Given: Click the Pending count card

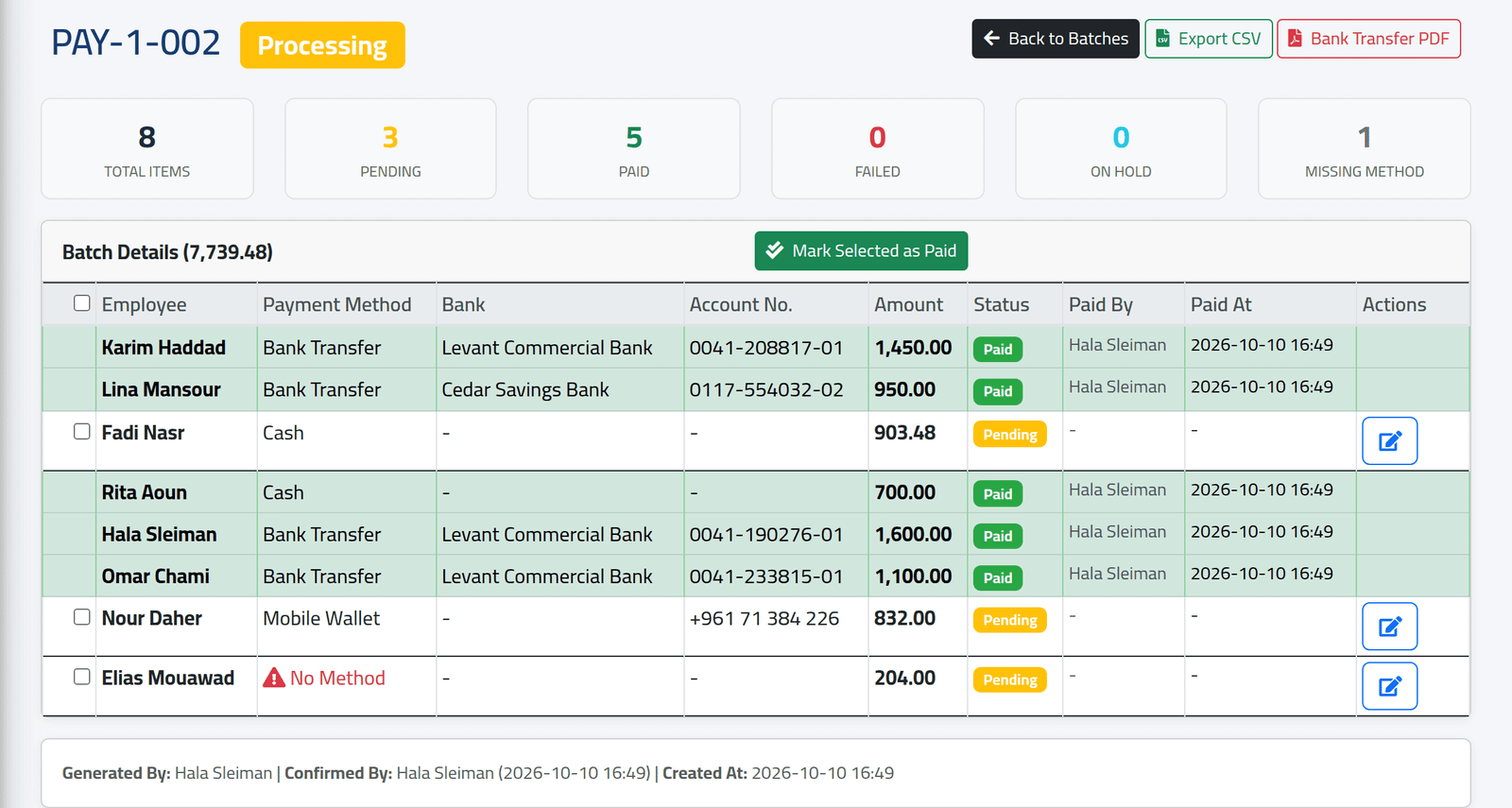Looking at the screenshot, I should (390, 149).
